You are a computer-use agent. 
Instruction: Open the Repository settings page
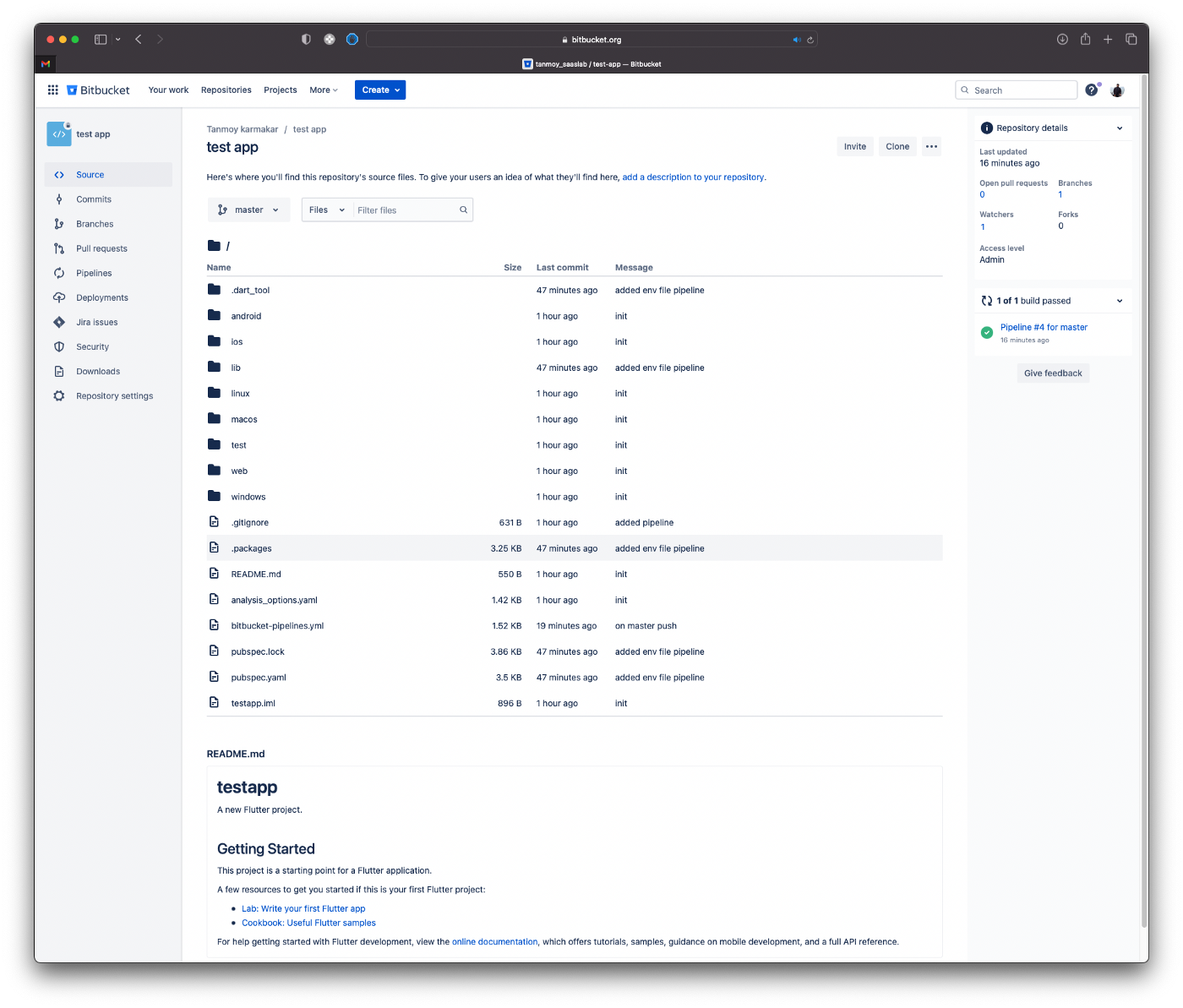115,395
